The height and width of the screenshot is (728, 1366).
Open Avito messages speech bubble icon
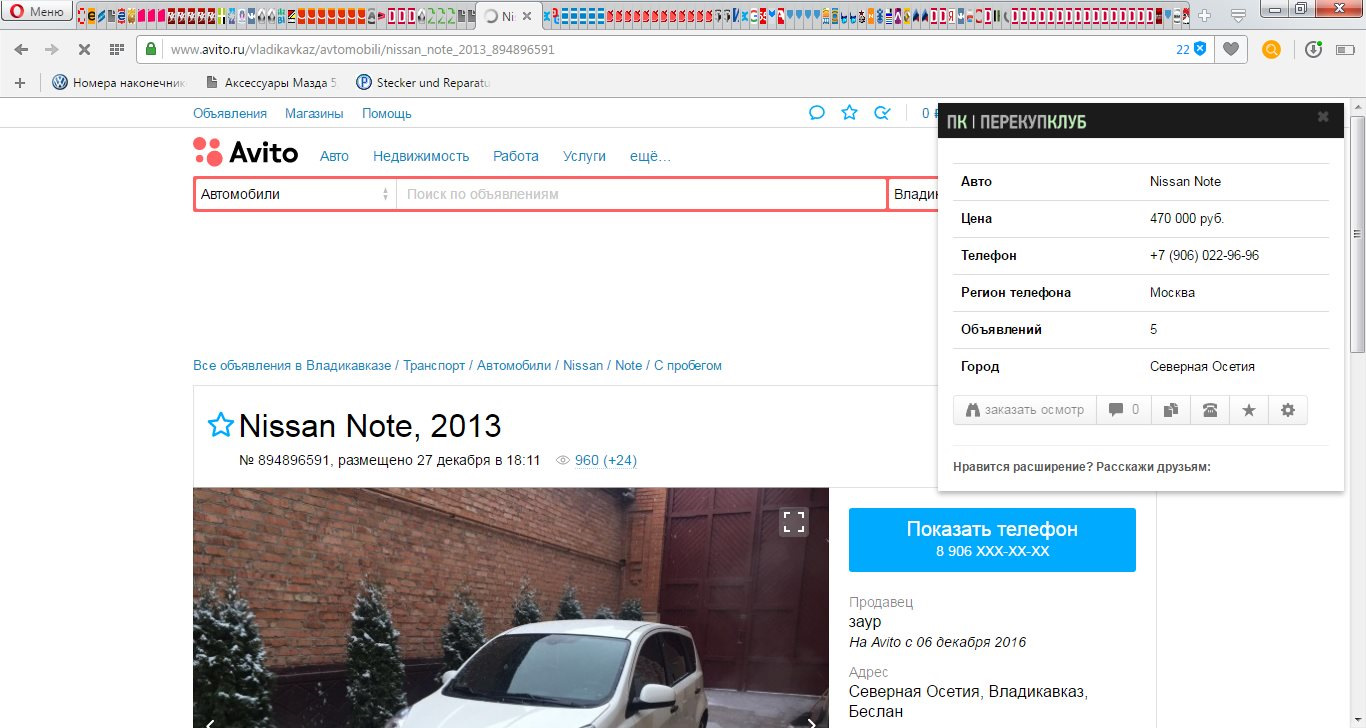[817, 113]
